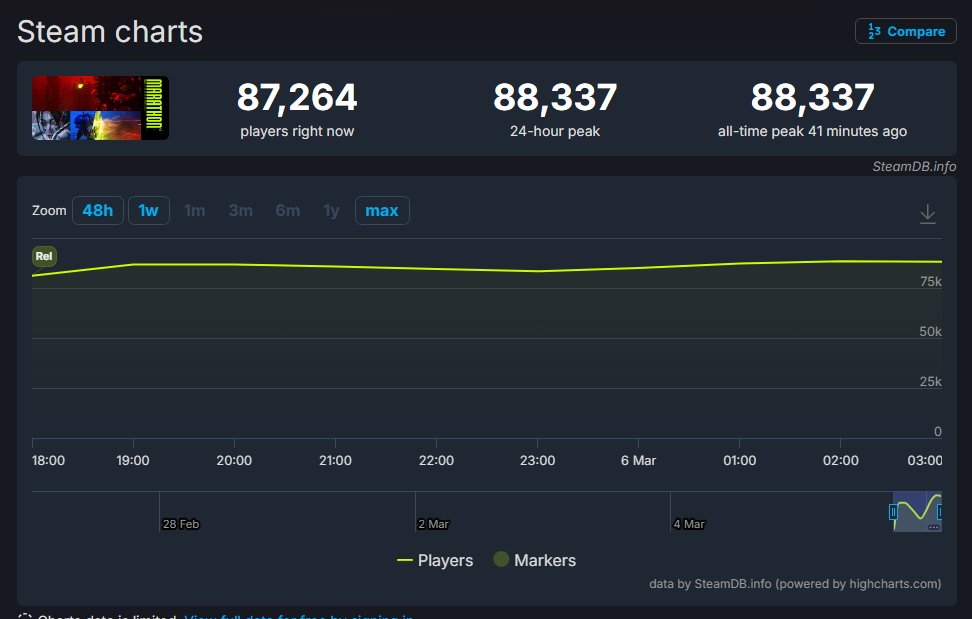Set chart zoom to max

[x=382, y=211]
